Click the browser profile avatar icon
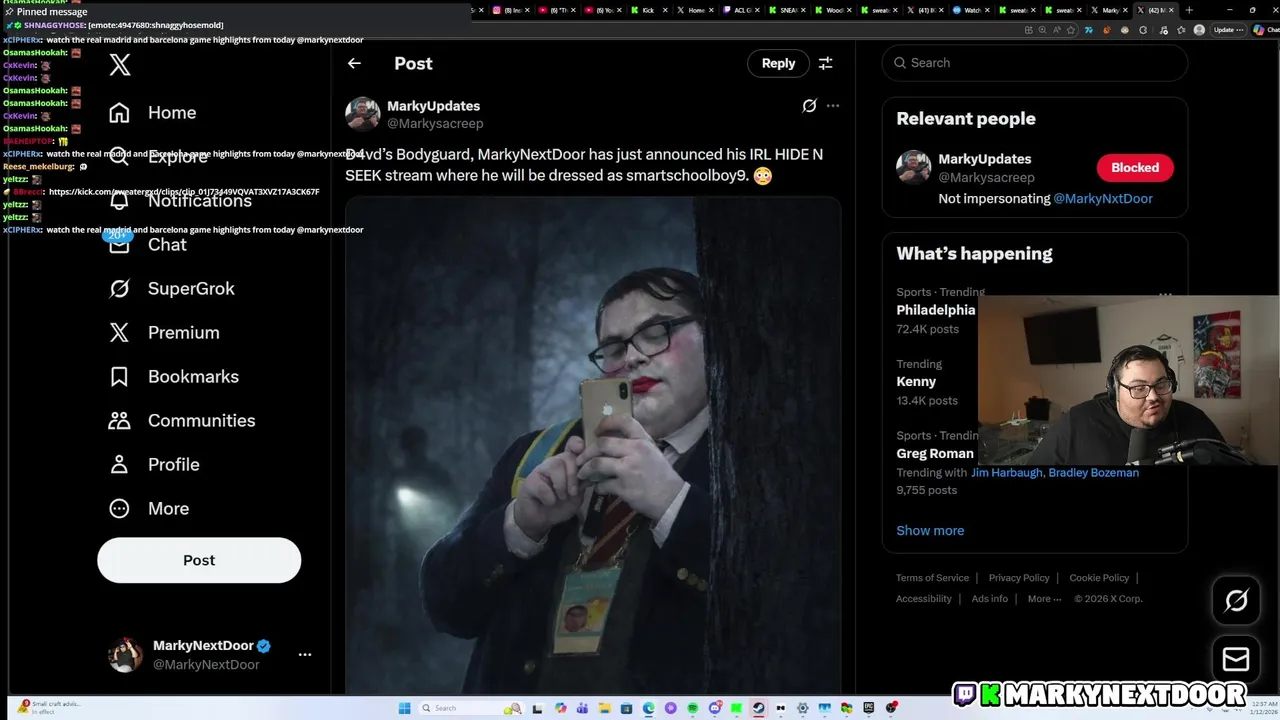1280x720 pixels. [x=1199, y=30]
